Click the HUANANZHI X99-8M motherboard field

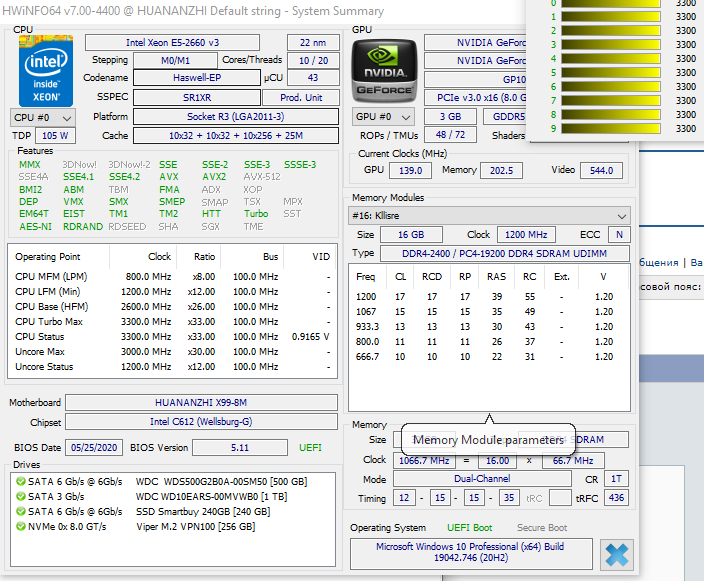[201, 403]
